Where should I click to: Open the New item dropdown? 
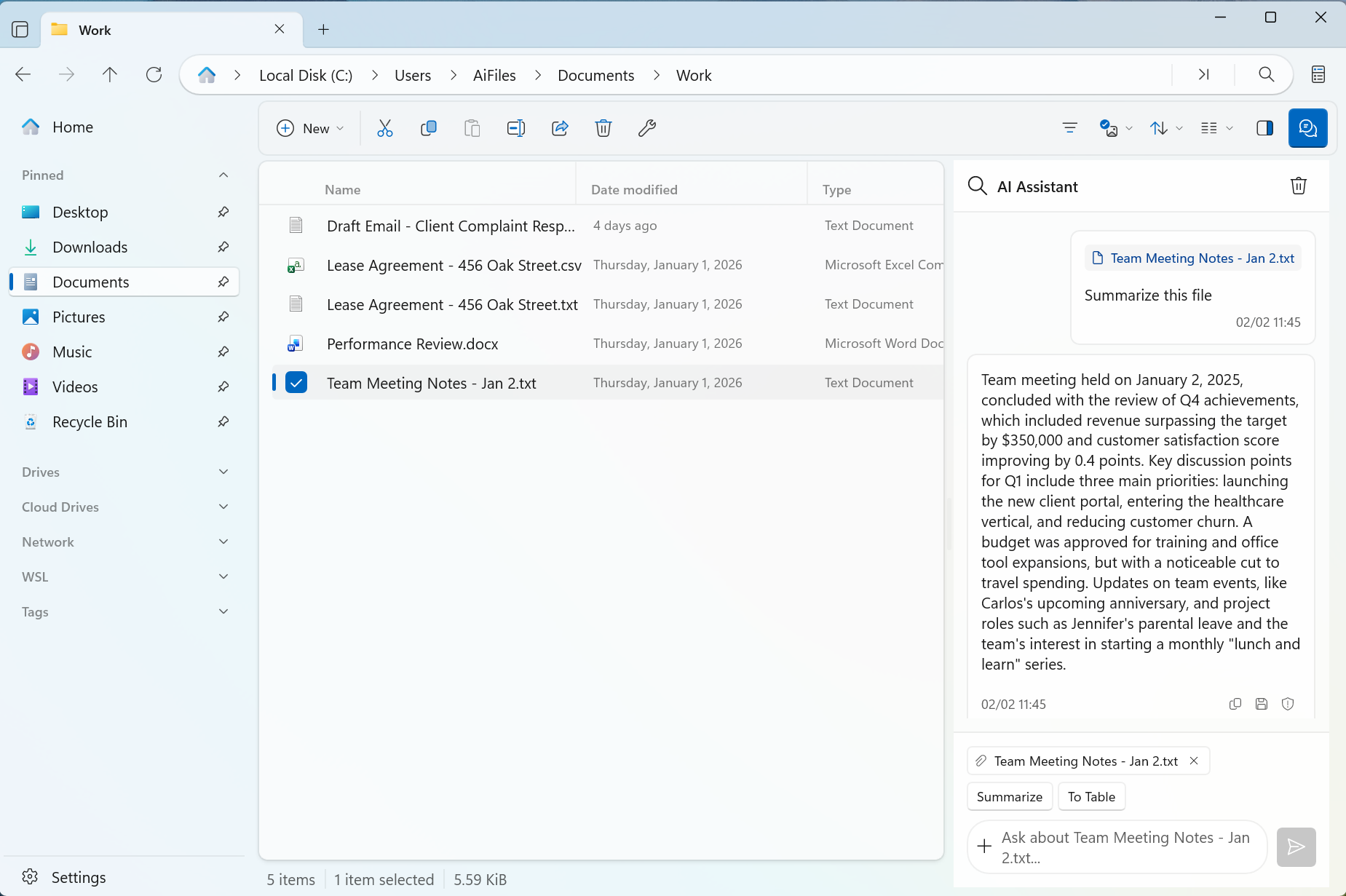[x=310, y=129]
